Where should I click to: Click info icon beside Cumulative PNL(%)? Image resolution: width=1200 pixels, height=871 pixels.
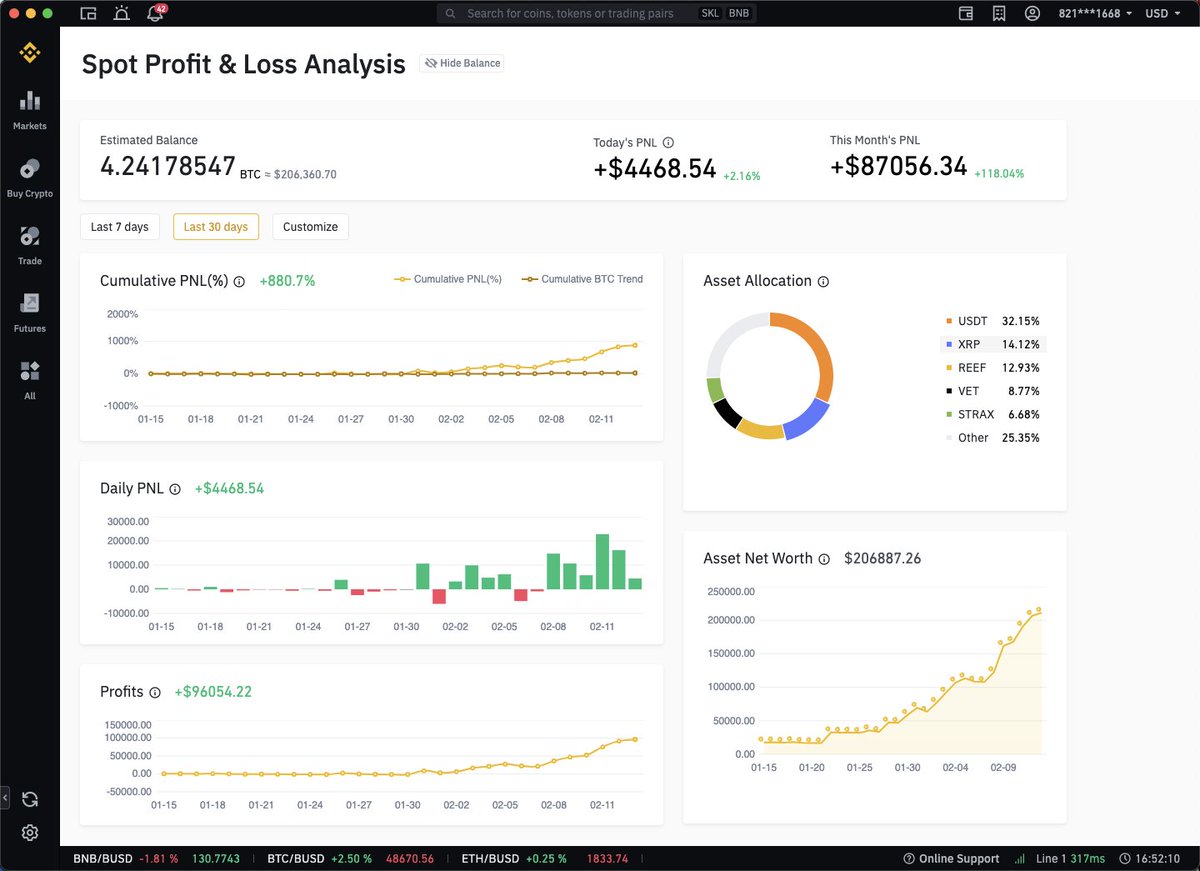click(239, 282)
